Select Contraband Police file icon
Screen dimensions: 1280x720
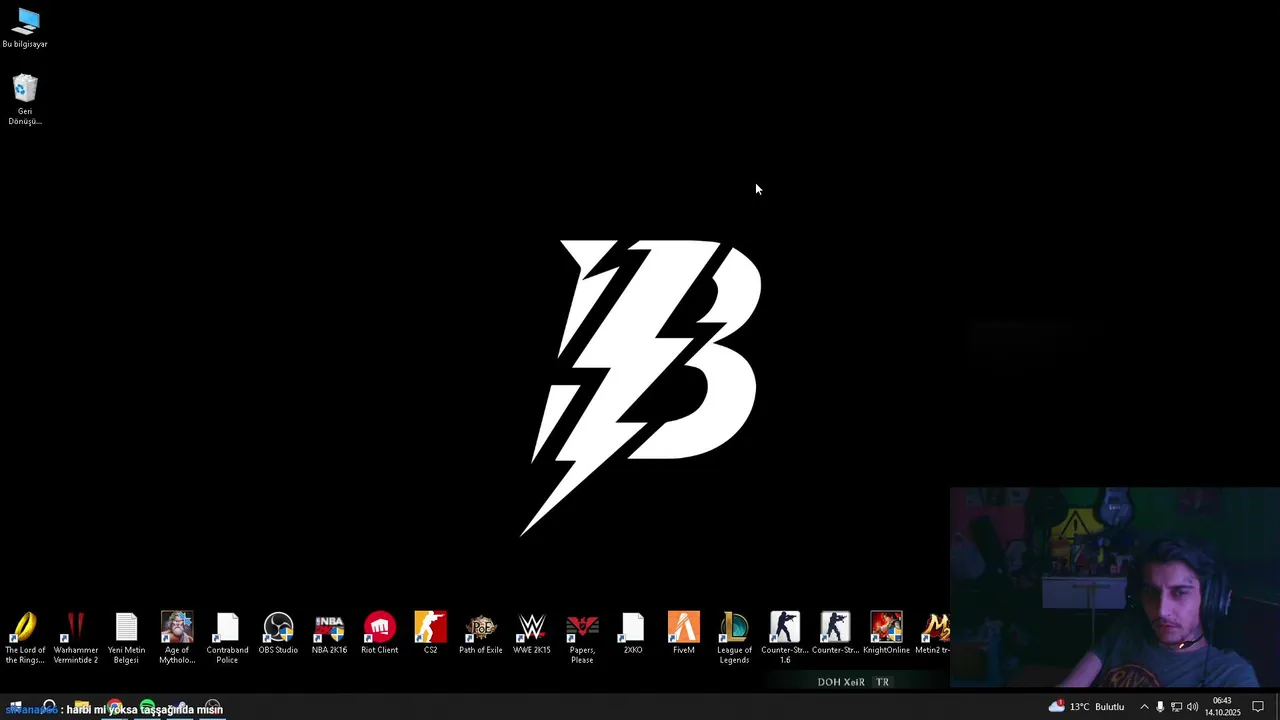(x=227, y=638)
